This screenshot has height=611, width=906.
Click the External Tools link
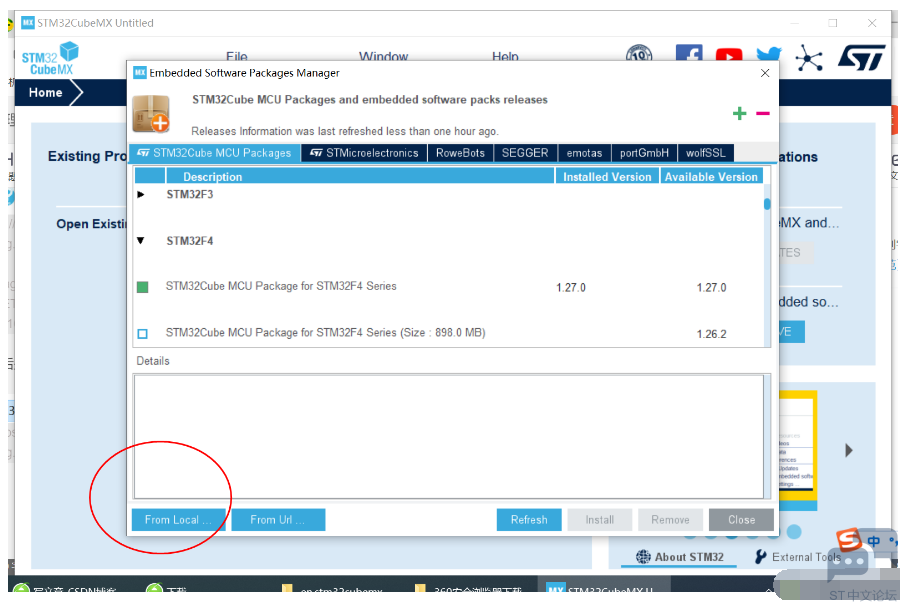coord(805,557)
